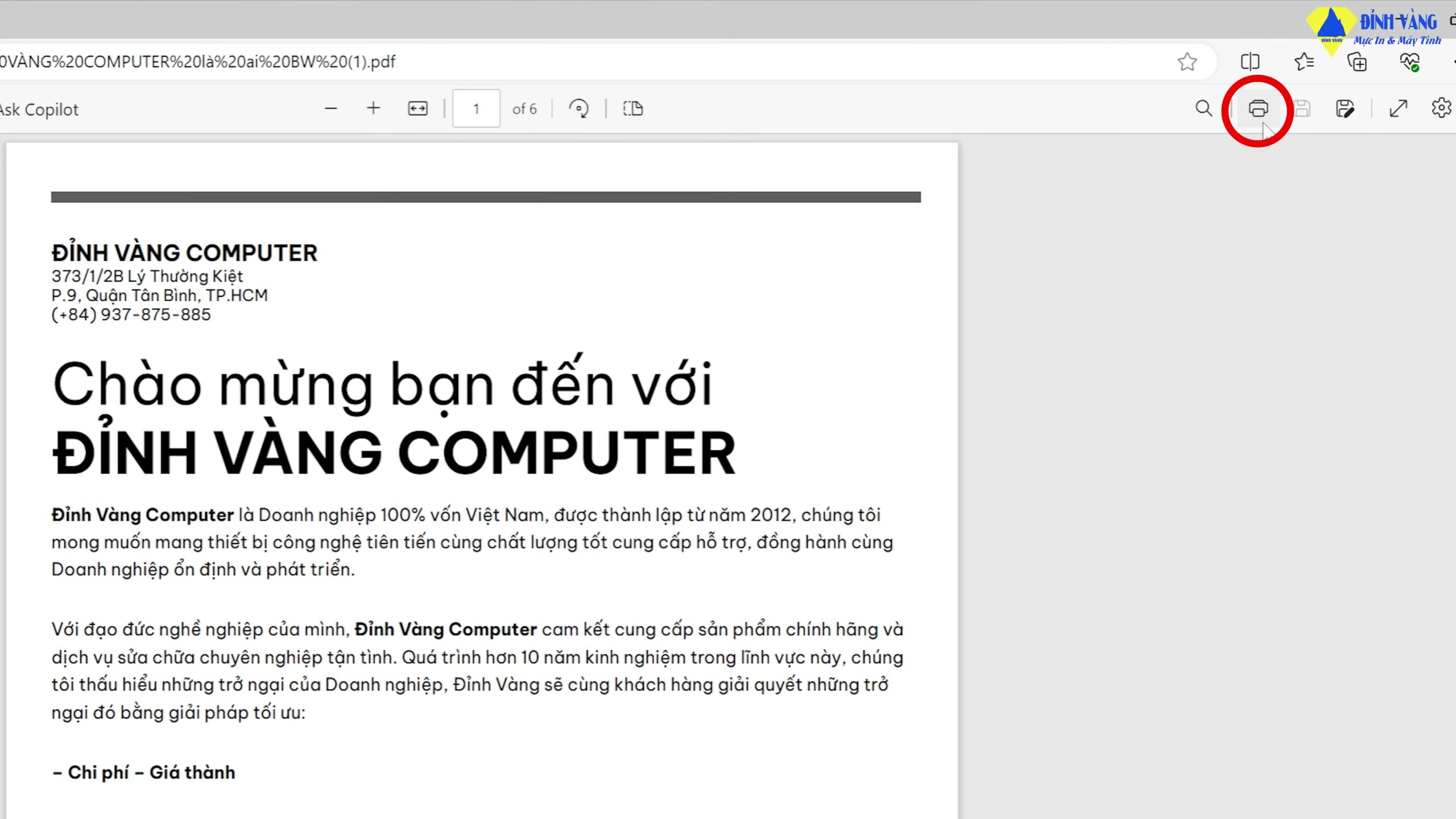This screenshot has width=1456, height=819.
Task: Click paragraph line starting "mong muốn mang thiết bị"
Action: click(x=472, y=543)
